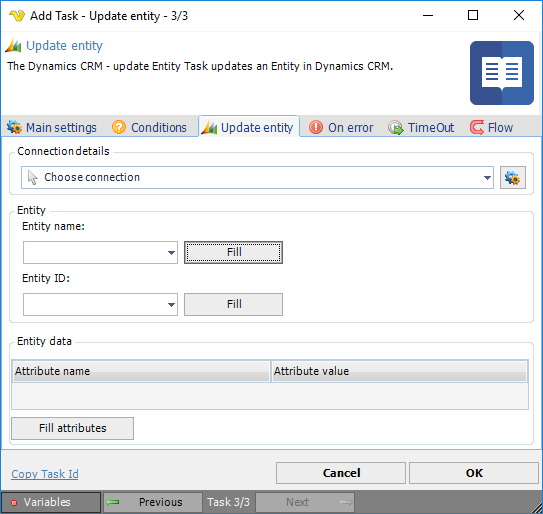The image size is (543, 514).
Task: Go to the Previous task
Action: [153, 502]
